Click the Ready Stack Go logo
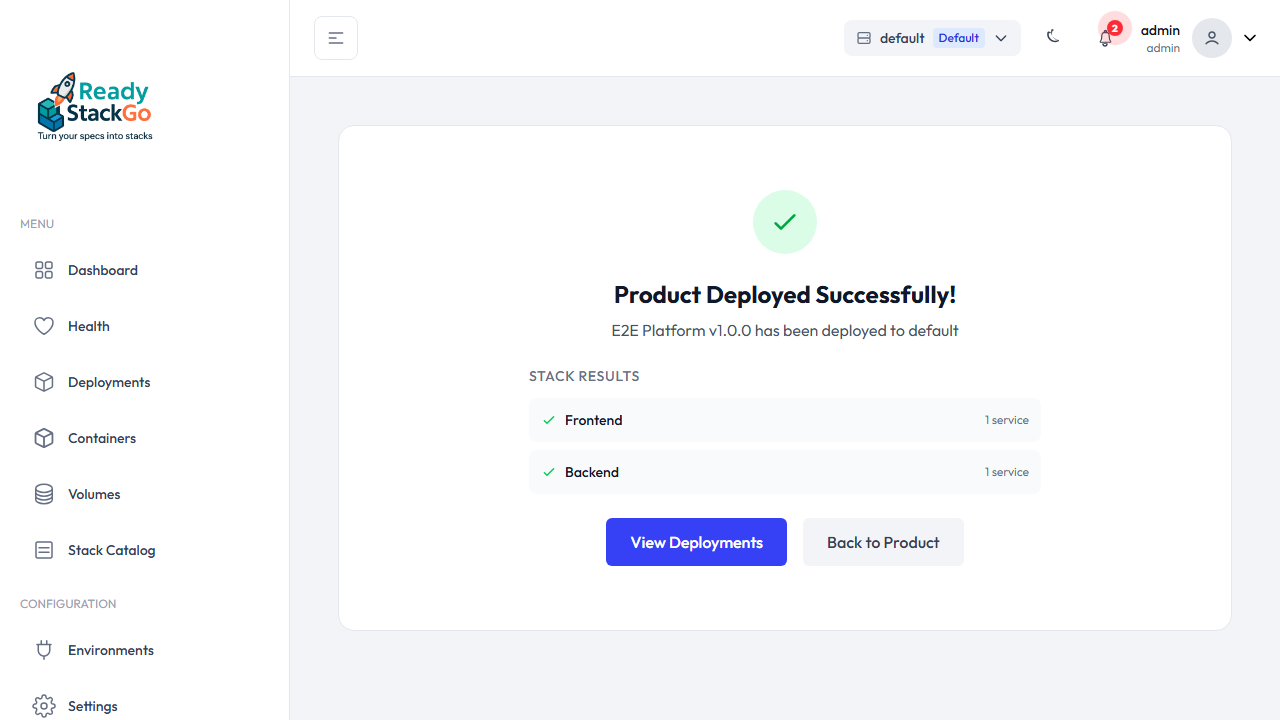1280x720 pixels. point(94,105)
